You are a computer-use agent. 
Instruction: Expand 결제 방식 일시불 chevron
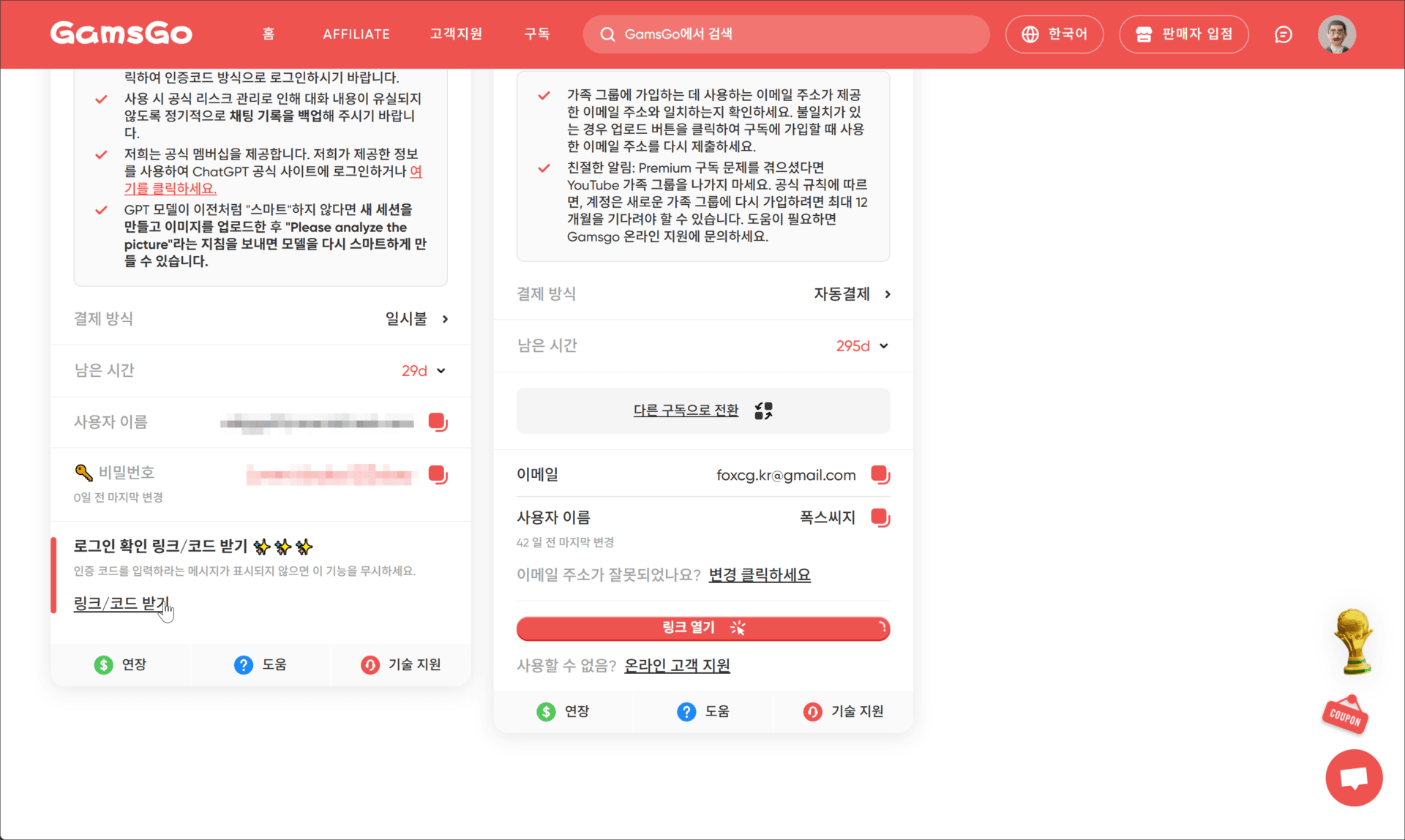click(x=445, y=319)
